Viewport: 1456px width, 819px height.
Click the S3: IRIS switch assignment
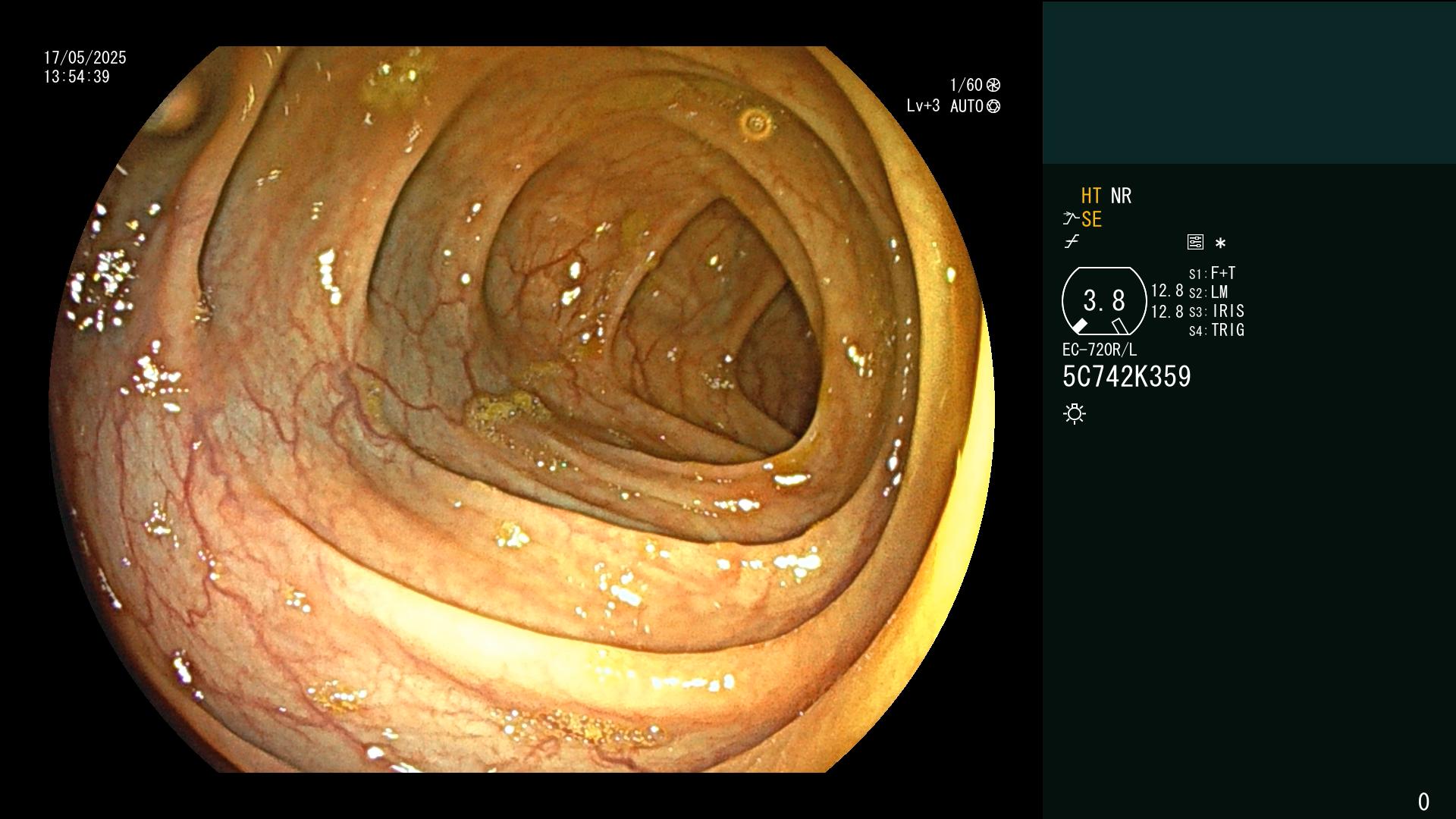(1216, 311)
